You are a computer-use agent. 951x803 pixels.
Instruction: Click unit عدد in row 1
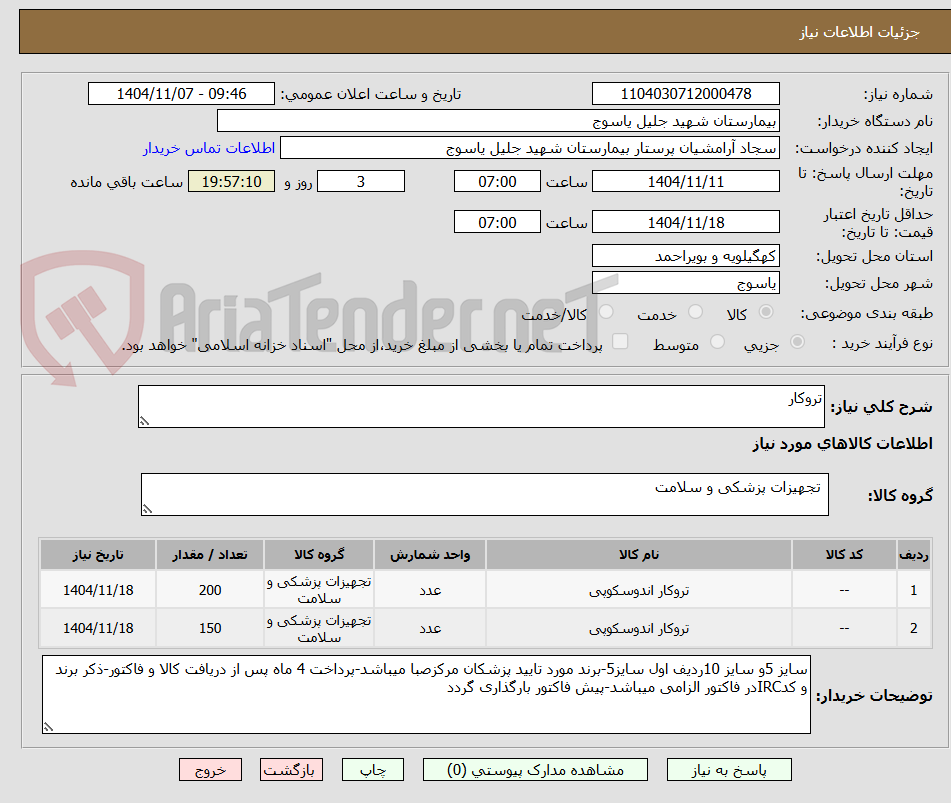pyautogui.click(x=430, y=590)
